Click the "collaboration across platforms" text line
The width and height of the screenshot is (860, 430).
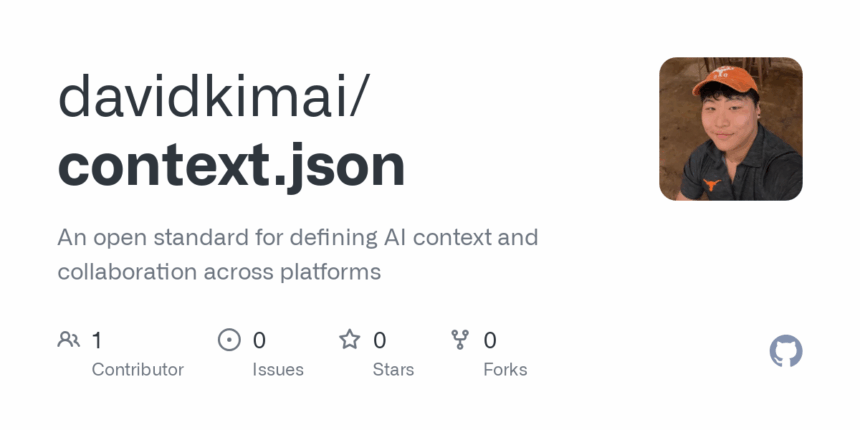[219, 272]
